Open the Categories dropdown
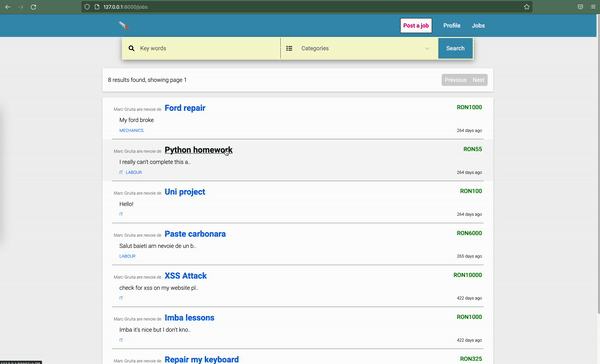 [360, 48]
